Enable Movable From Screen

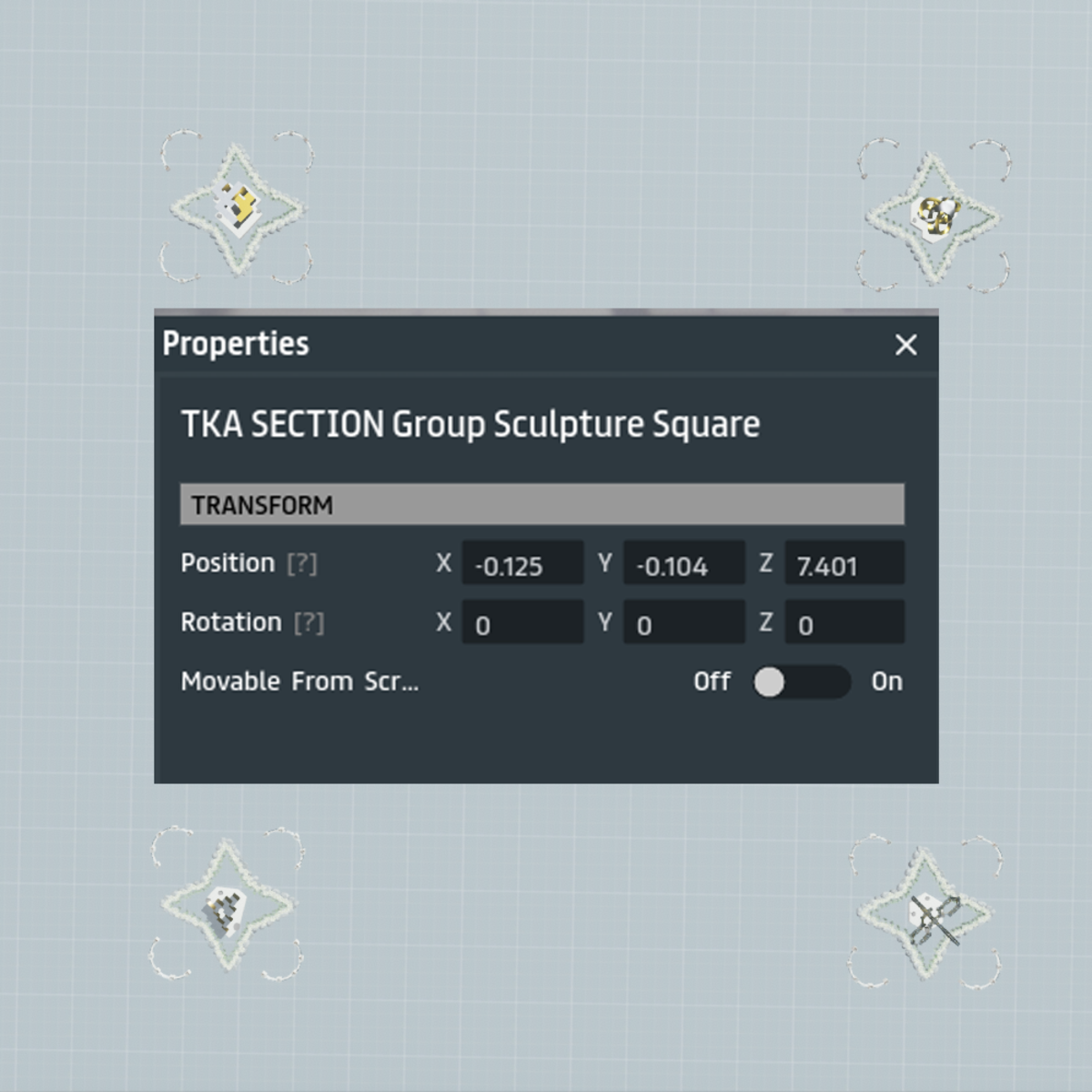pyautogui.click(x=803, y=682)
